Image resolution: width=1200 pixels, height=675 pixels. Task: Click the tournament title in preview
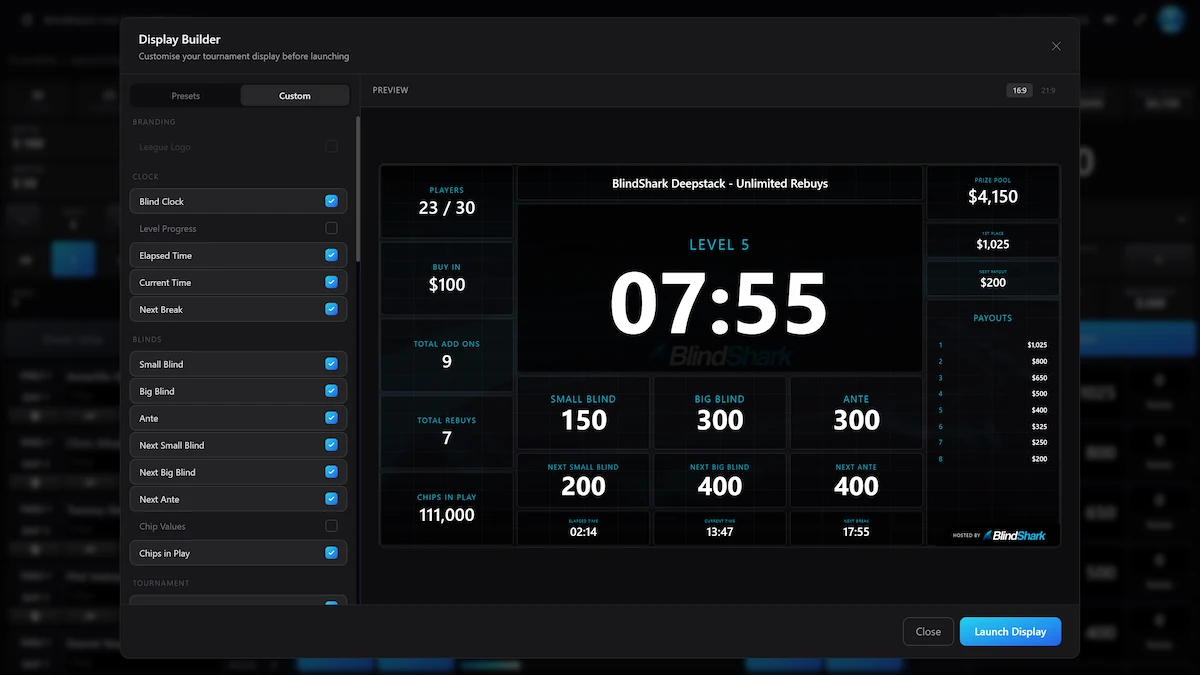[x=720, y=184]
